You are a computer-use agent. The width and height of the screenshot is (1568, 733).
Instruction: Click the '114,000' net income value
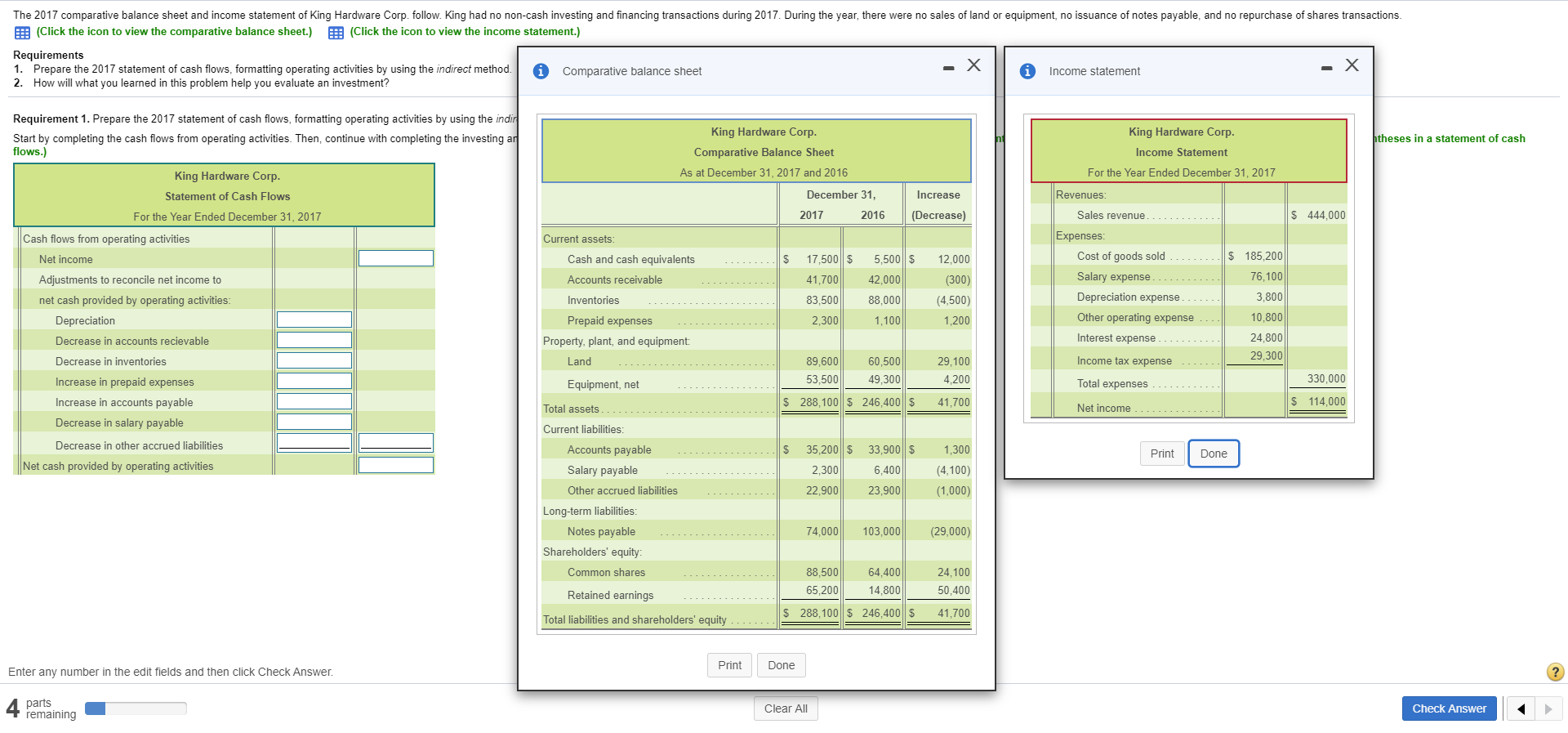coord(1326,401)
